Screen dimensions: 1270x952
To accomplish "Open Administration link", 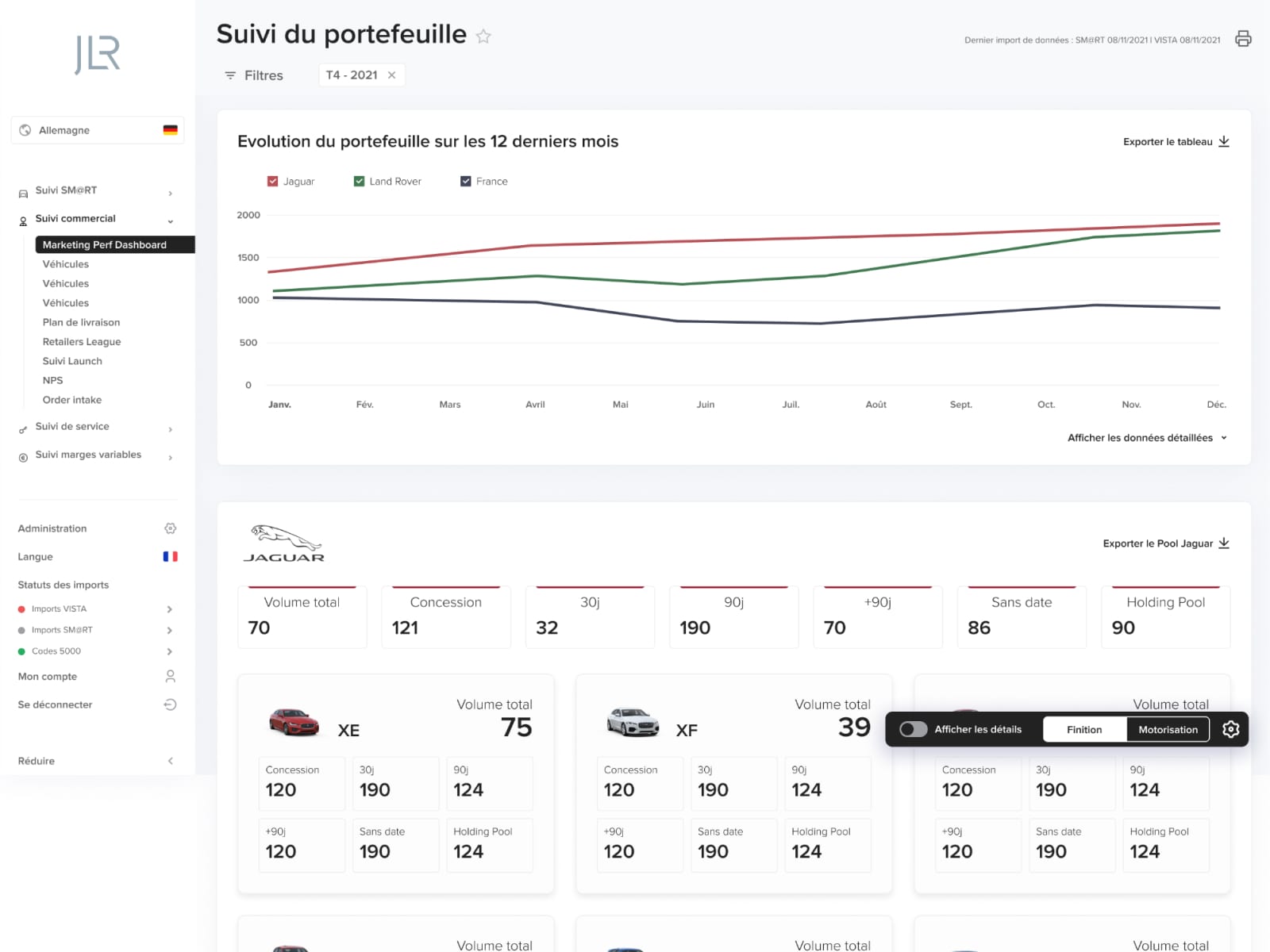I will point(52,528).
